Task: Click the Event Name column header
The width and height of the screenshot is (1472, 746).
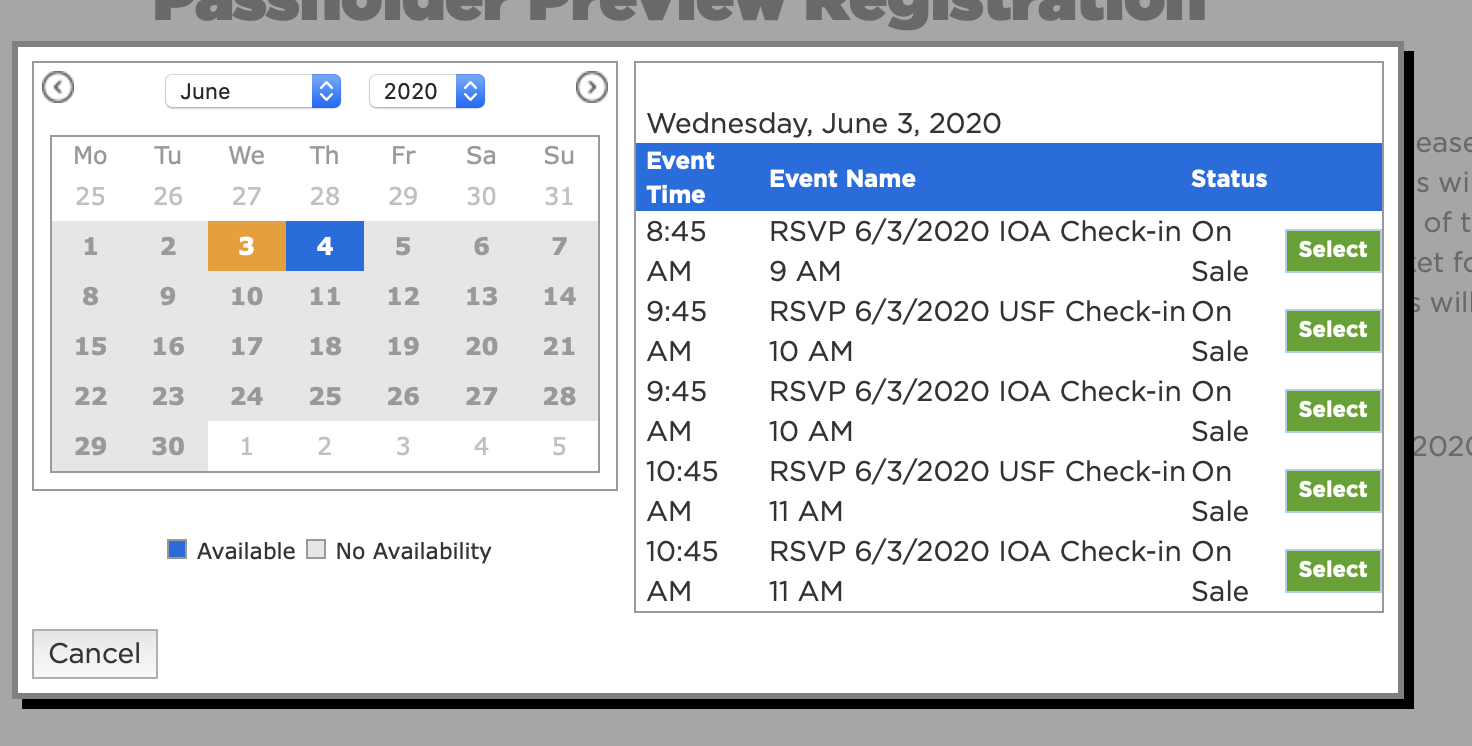Action: pyautogui.click(x=842, y=179)
